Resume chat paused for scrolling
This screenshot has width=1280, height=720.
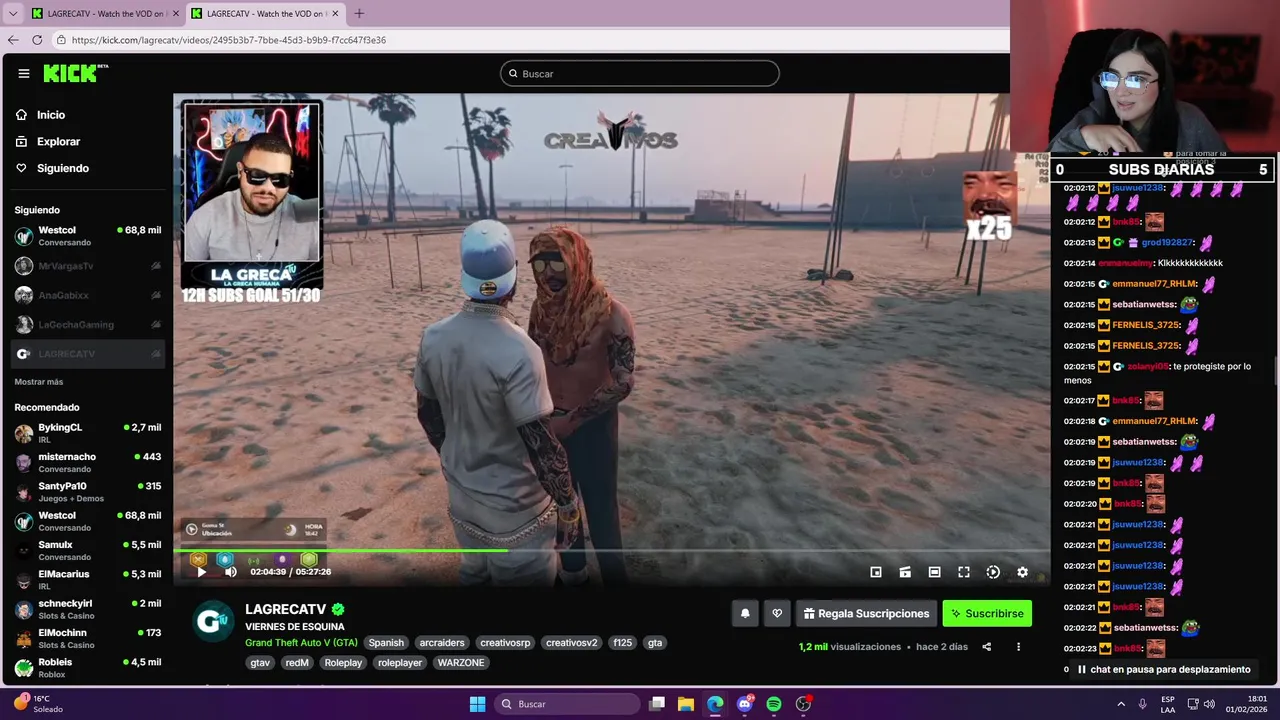click(1163, 669)
